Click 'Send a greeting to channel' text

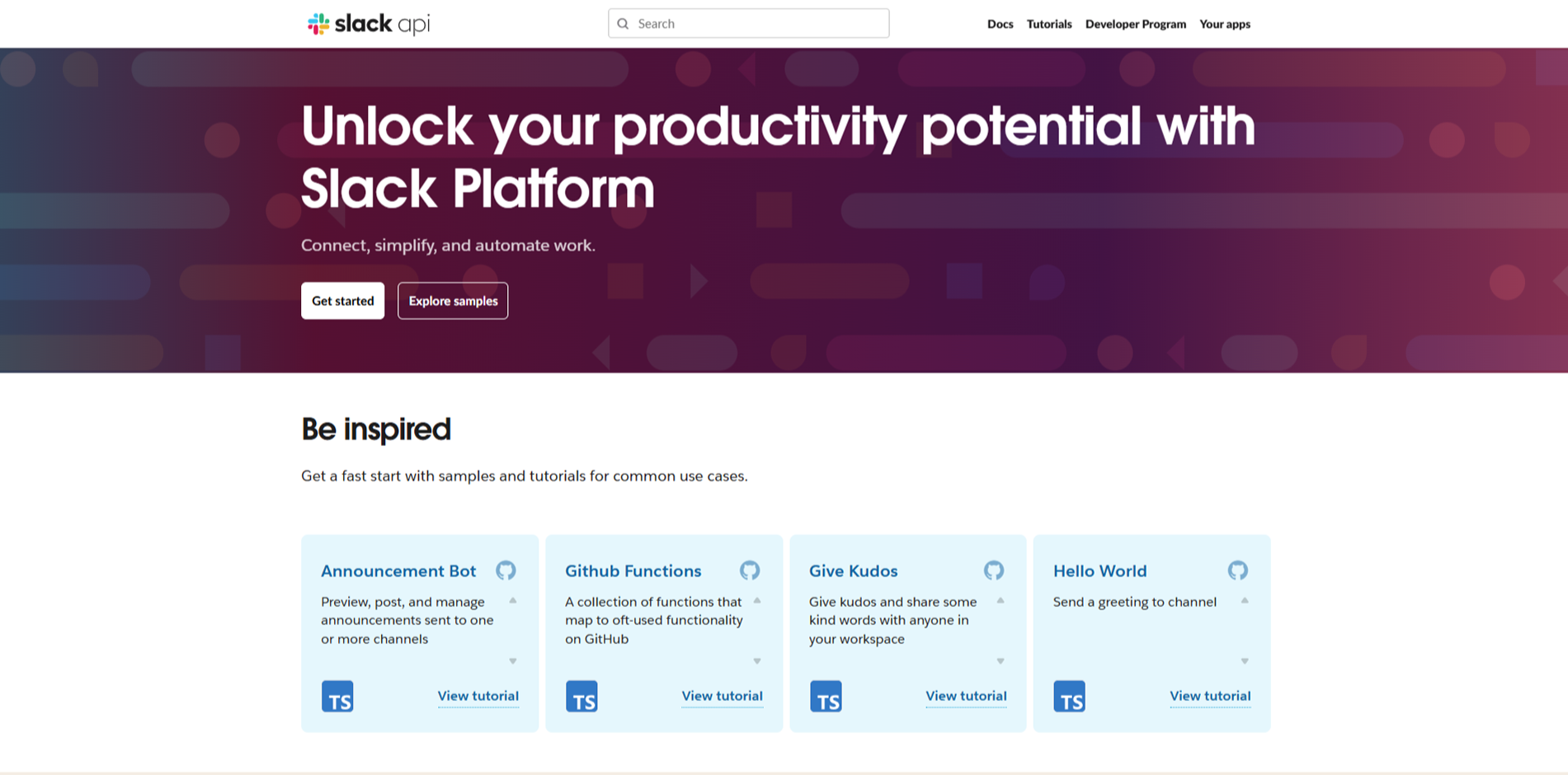pos(1135,602)
